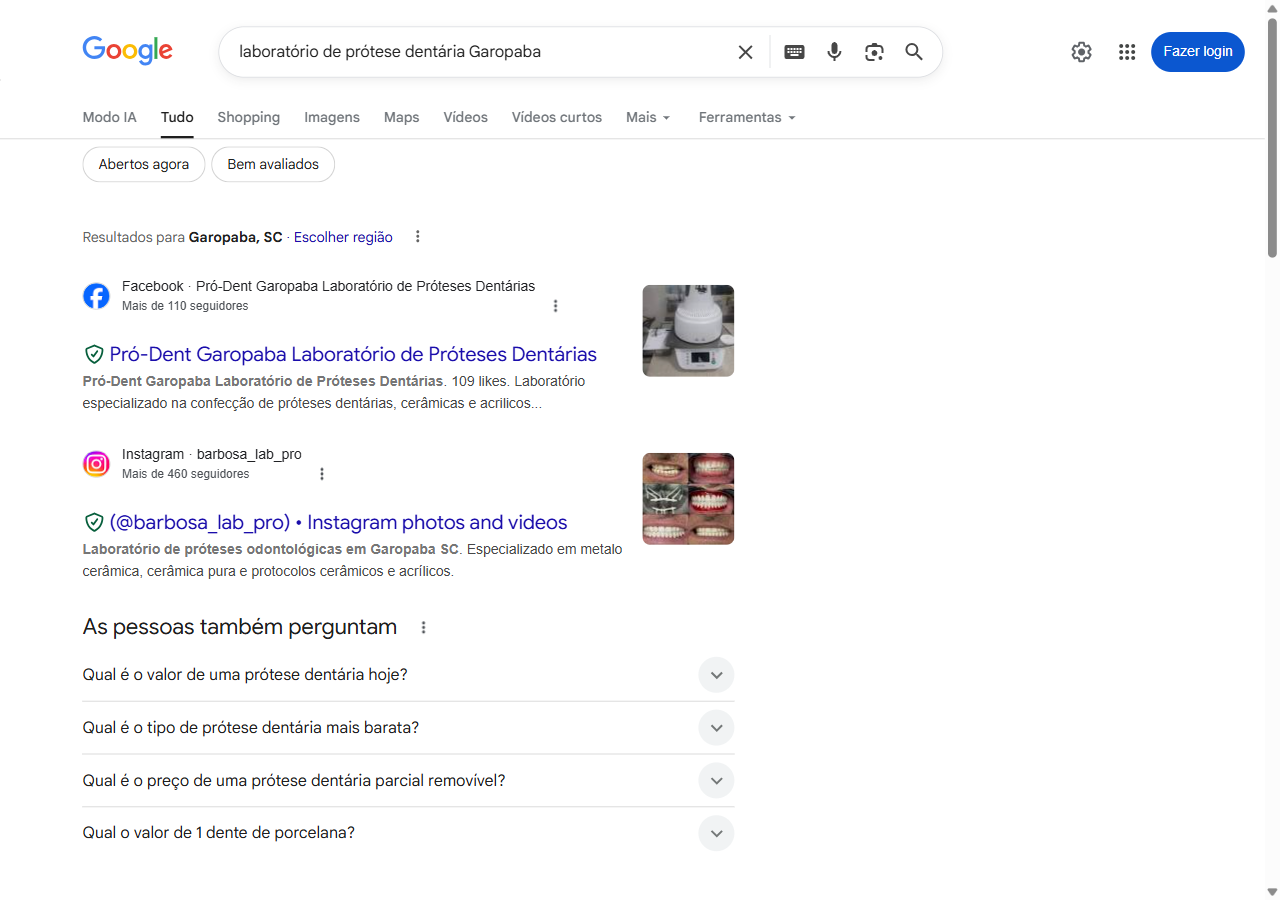
Task: Switch to Shopping tab
Action: pos(248,117)
